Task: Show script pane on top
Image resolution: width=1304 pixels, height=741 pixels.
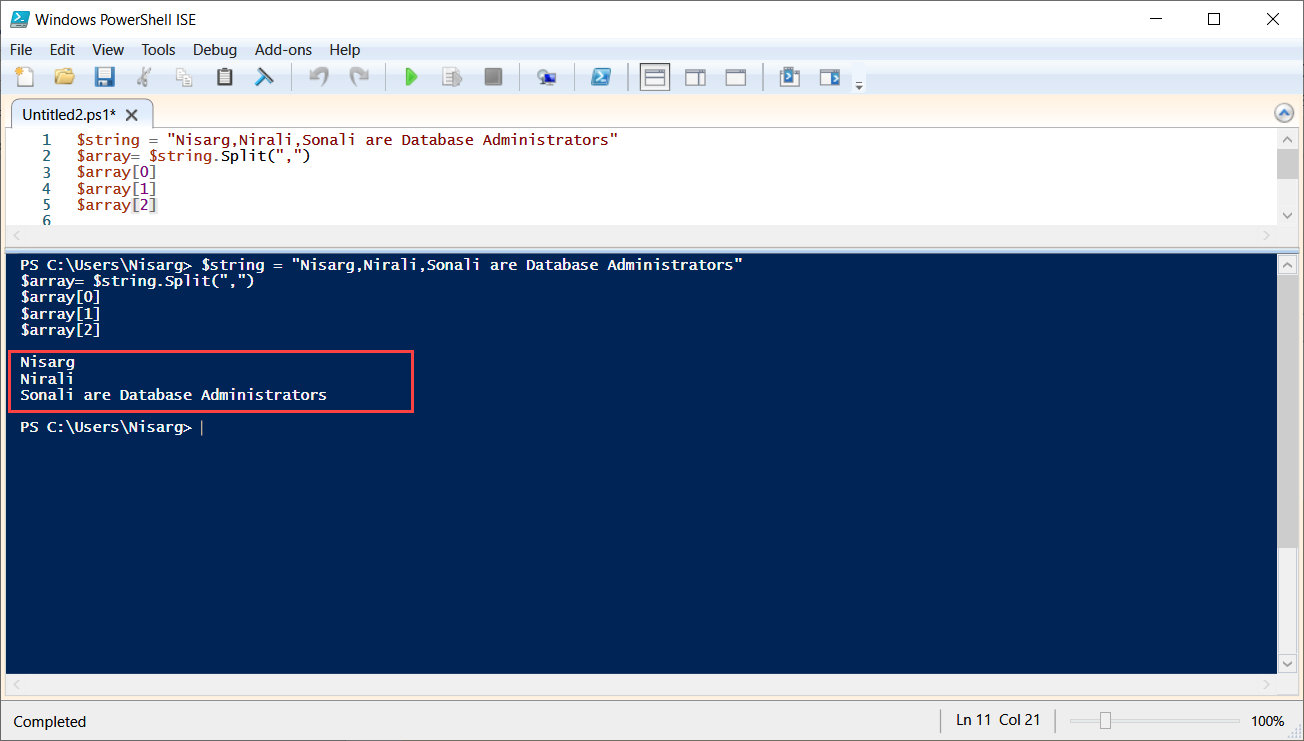Action: click(655, 76)
